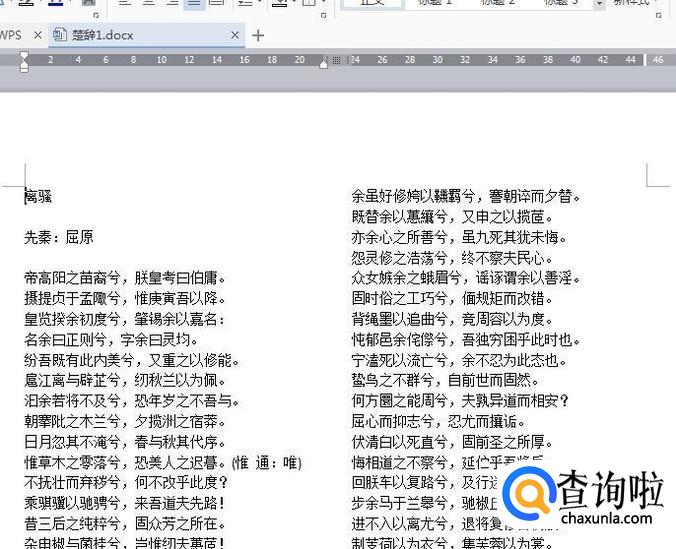Click the author line 先秦：屈原
The width and height of the screenshot is (676, 549).
coord(59,237)
